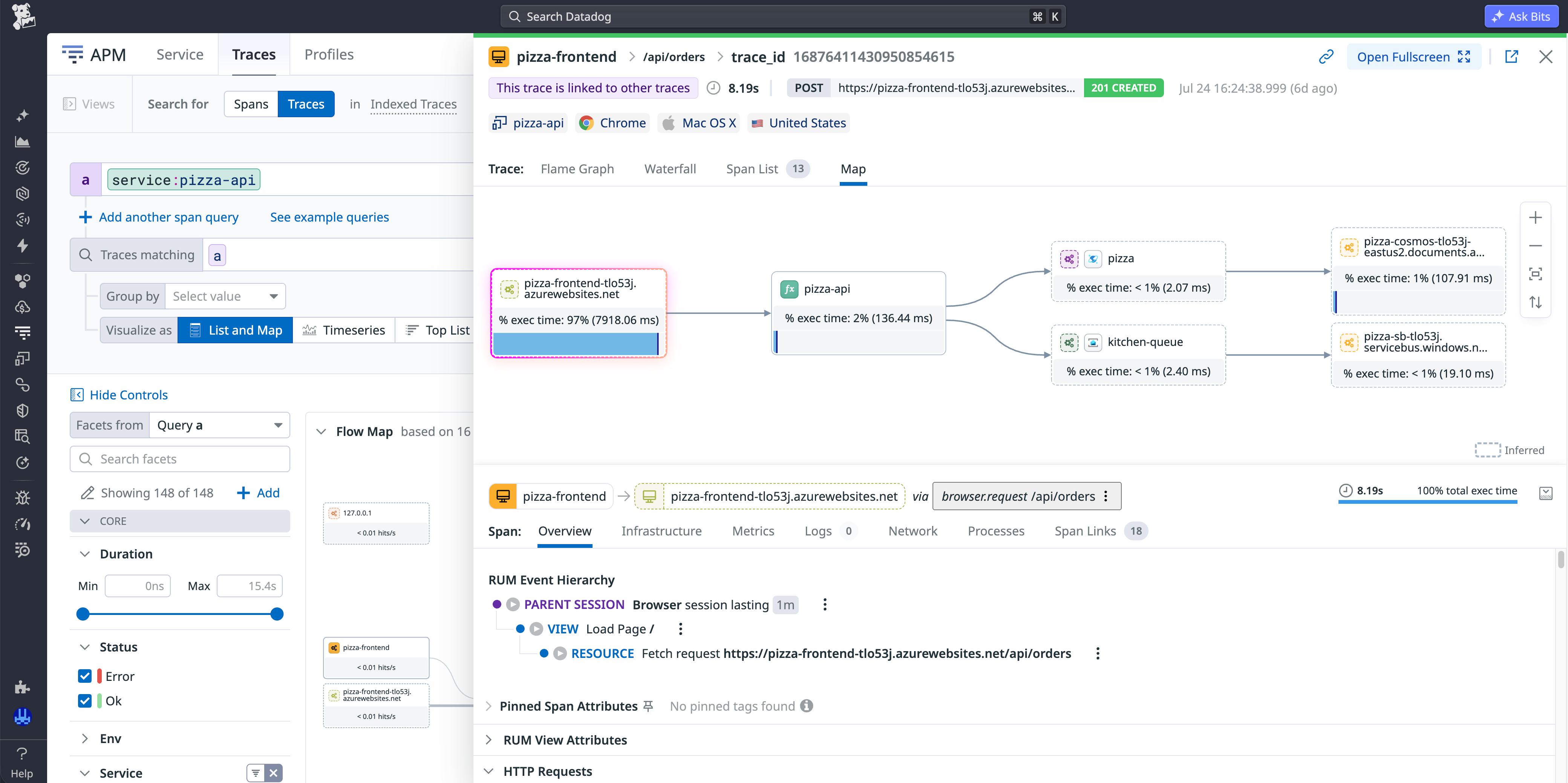The width and height of the screenshot is (1568, 783).
Task: Click Add facet link
Action: coord(258,493)
